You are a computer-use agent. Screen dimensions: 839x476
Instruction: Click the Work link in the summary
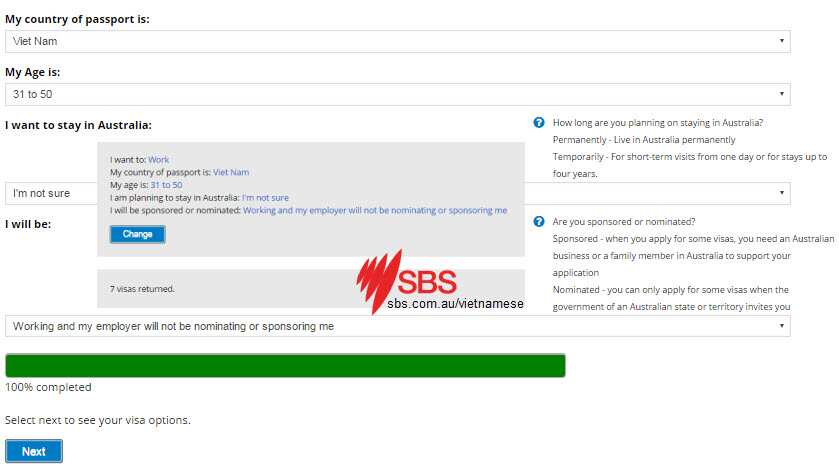159,159
